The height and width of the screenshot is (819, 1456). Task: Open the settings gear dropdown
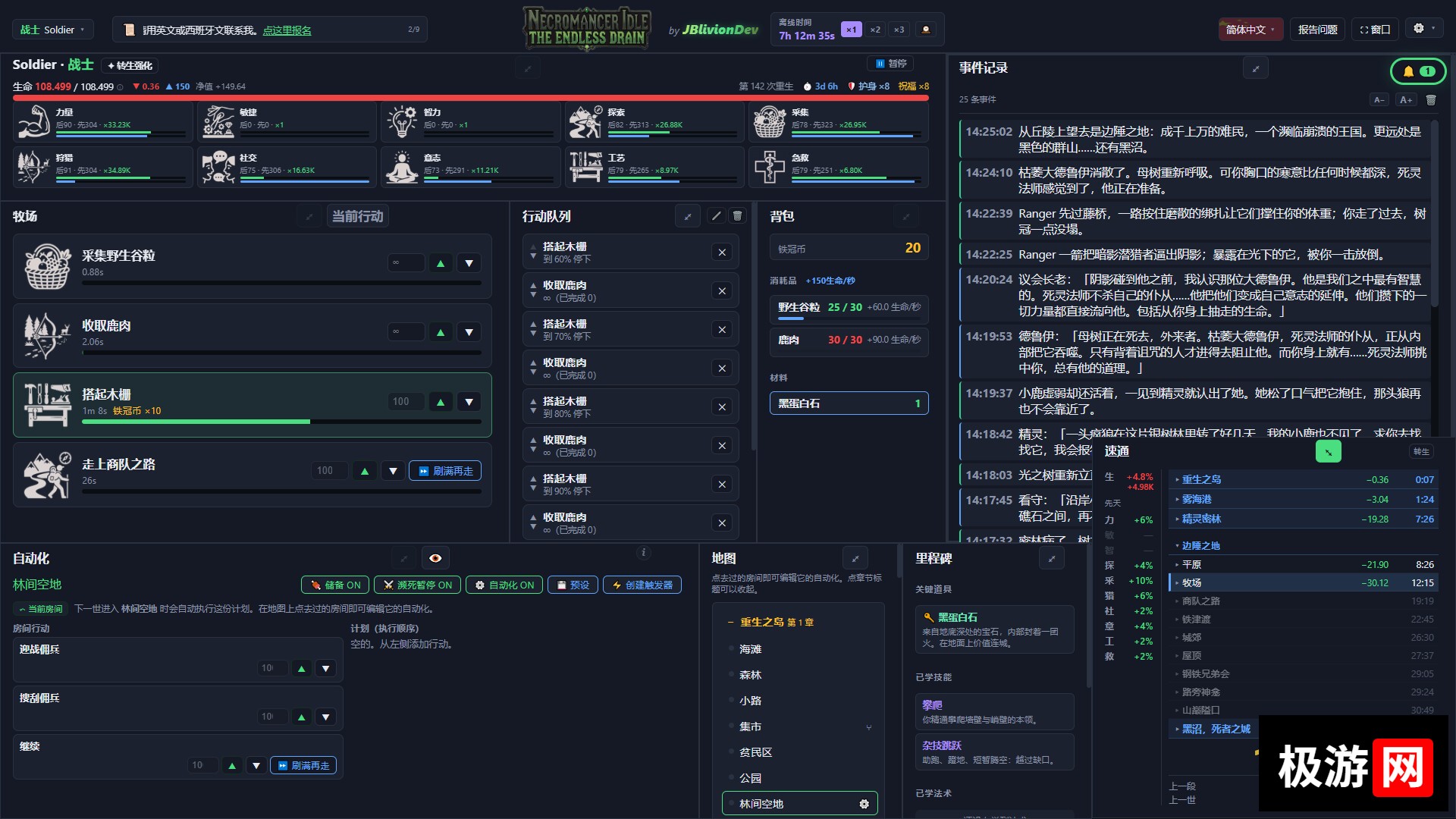tap(1424, 29)
